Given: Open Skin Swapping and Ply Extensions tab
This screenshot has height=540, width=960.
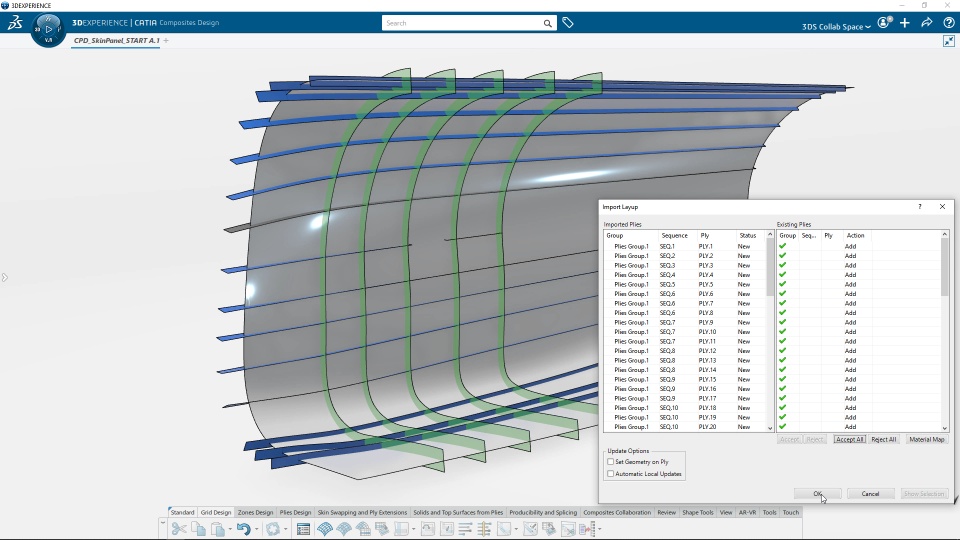Looking at the screenshot, I should pos(362,512).
